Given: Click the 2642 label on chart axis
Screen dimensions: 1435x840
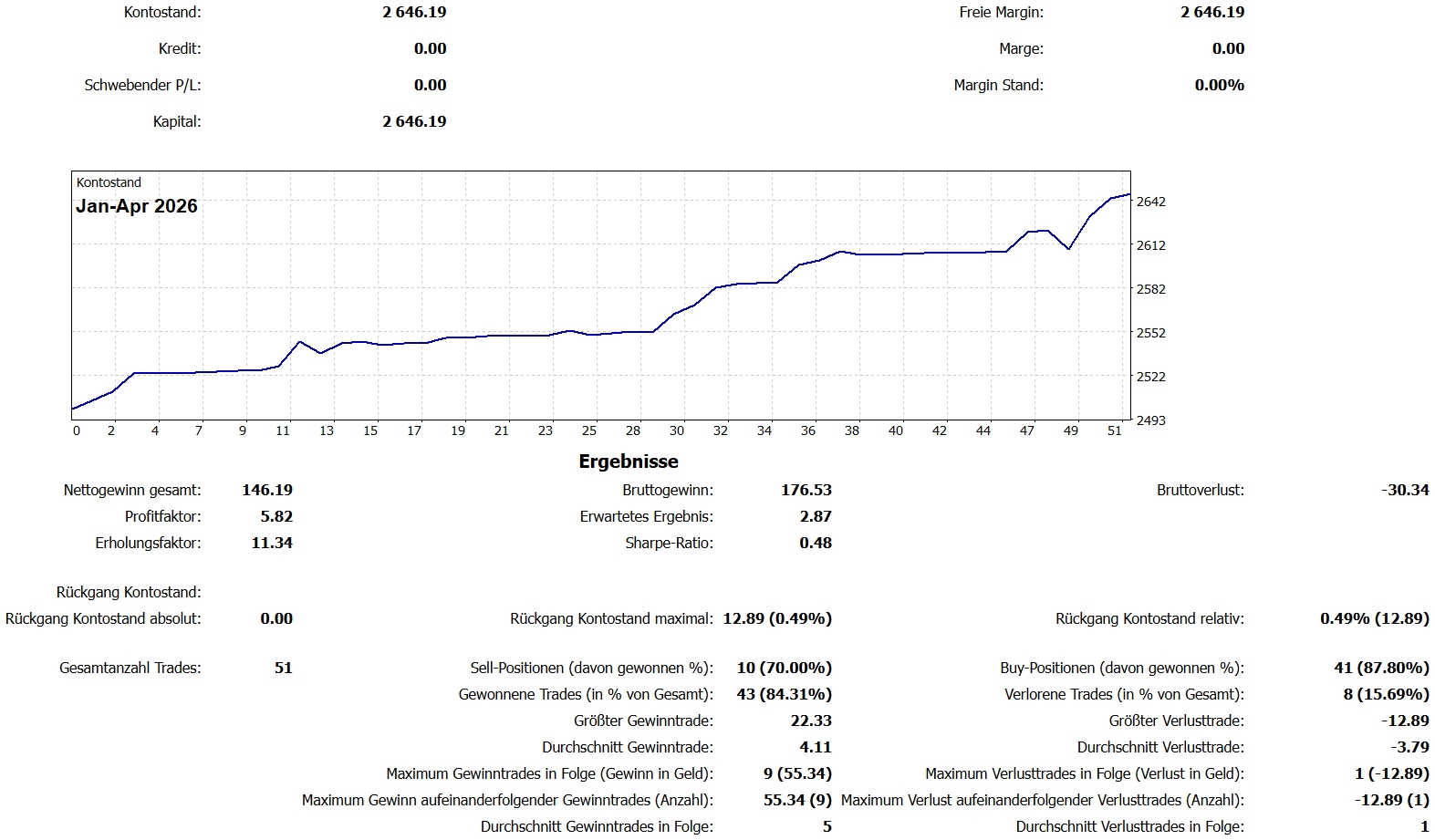Looking at the screenshot, I should pos(1150,202).
